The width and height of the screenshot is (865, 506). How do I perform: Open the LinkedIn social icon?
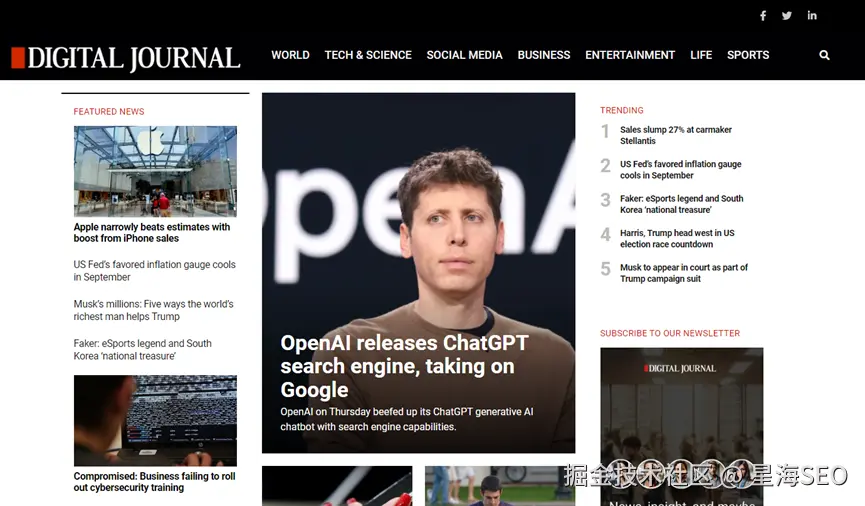click(x=812, y=15)
